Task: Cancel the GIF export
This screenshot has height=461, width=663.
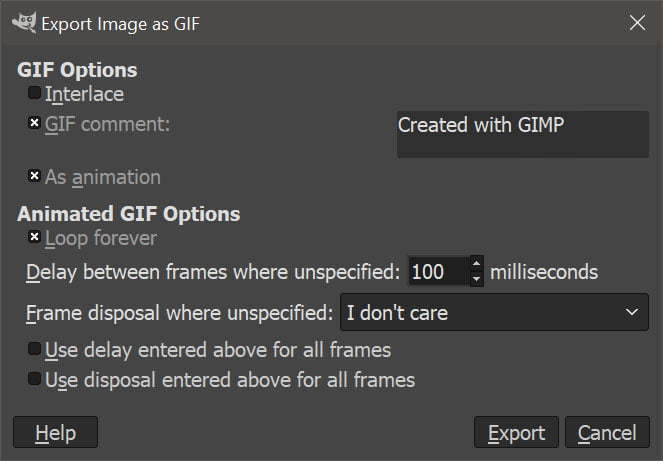Action: pyautogui.click(x=607, y=432)
